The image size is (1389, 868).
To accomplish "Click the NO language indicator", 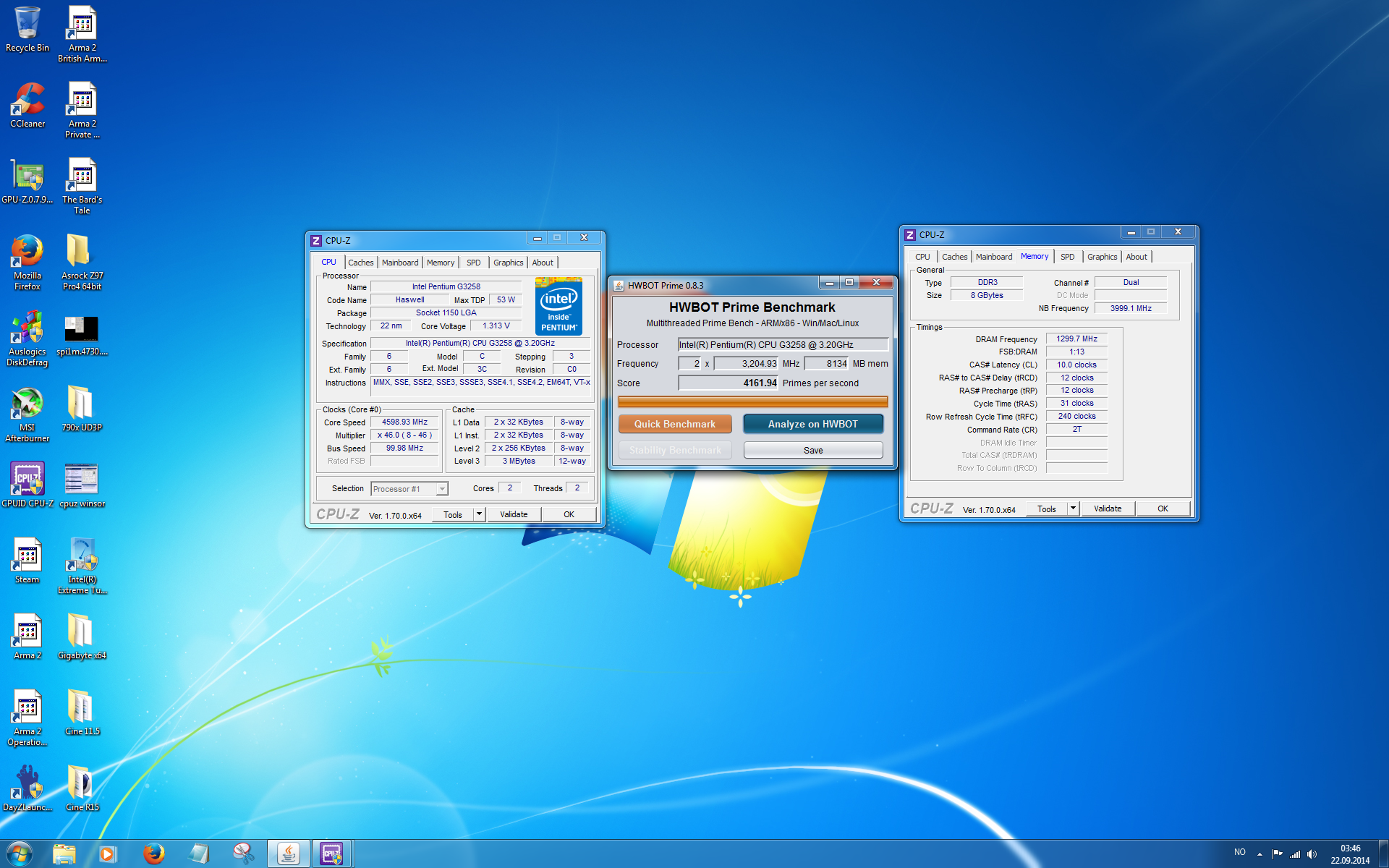I will click(x=1240, y=852).
